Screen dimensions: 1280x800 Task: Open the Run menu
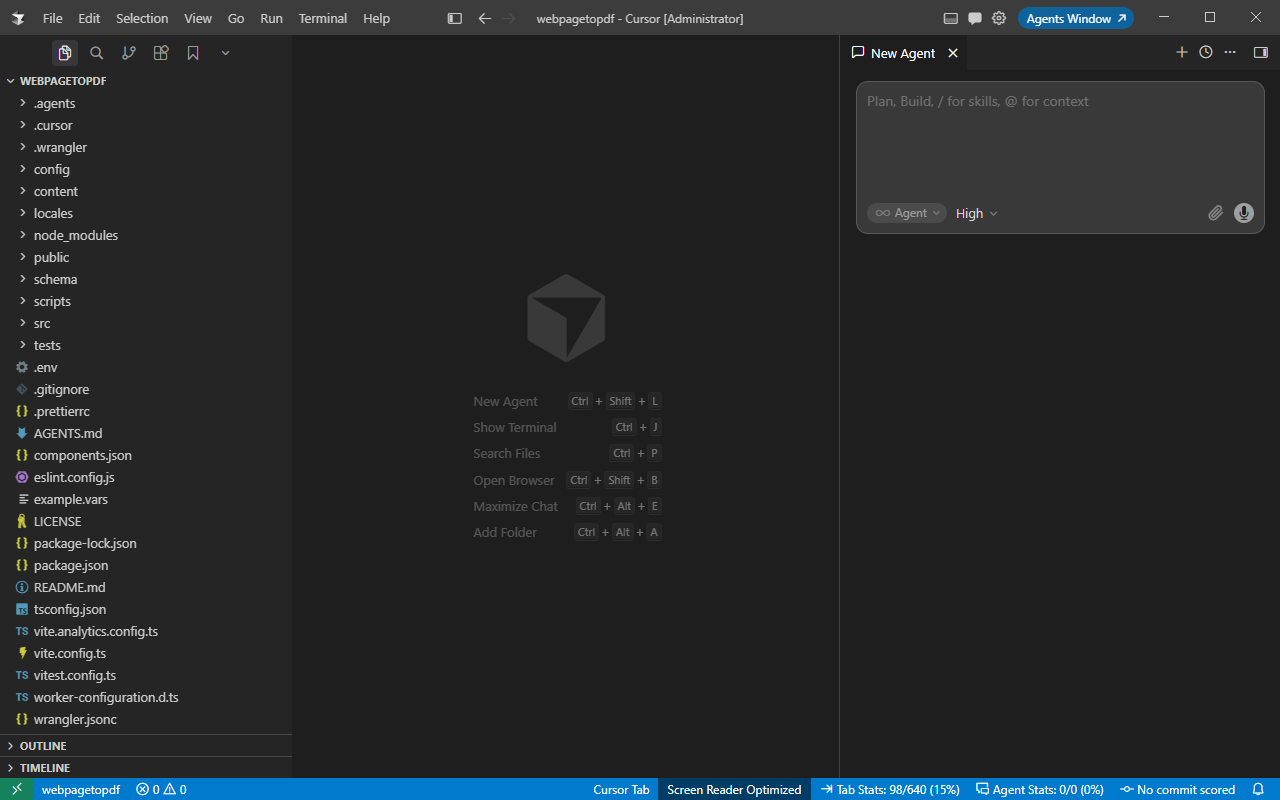(x=271, y=18)
